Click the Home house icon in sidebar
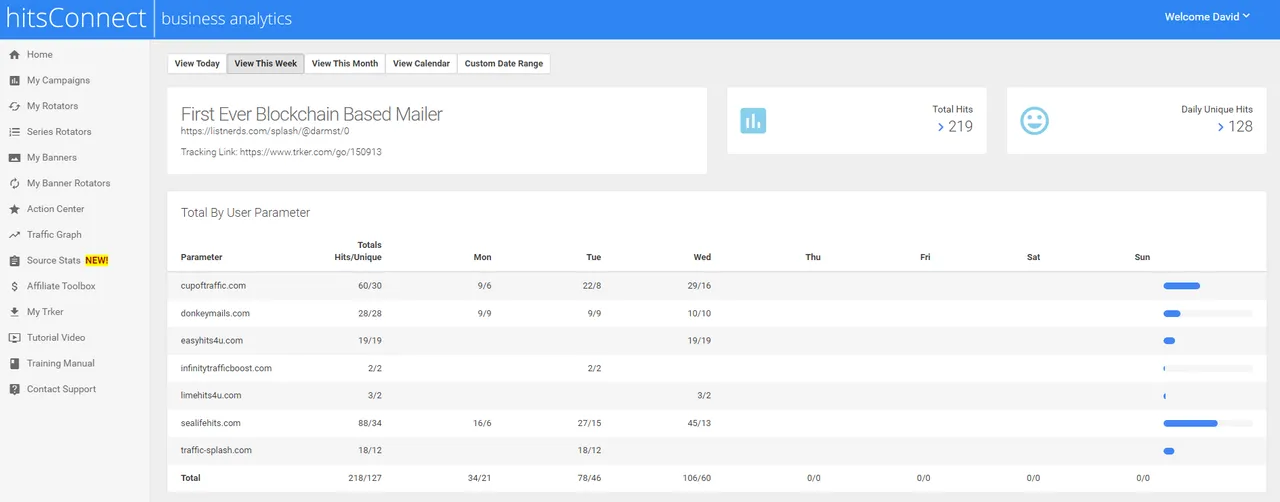 (x=14, y=55)
